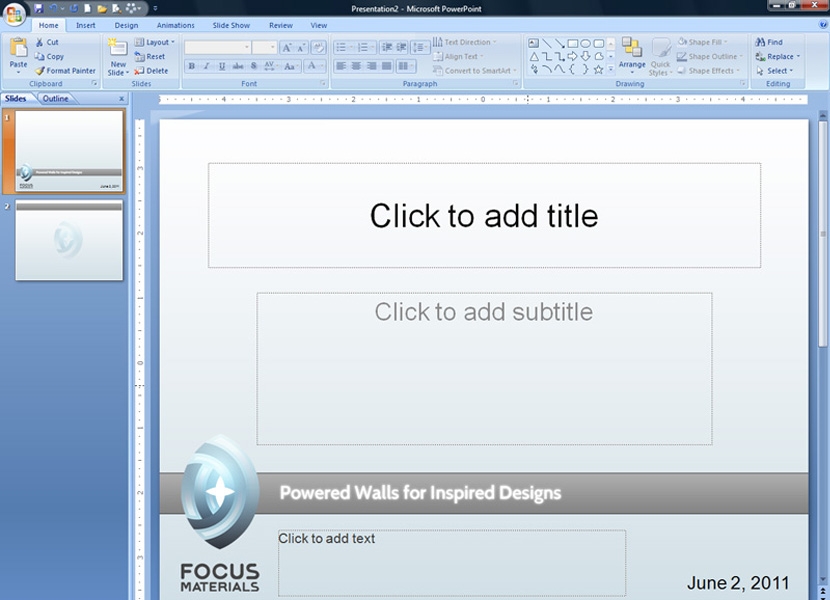830x600 pixels.
Task: Customize Quick Access Toolbar dropdown
Action: 155,8
